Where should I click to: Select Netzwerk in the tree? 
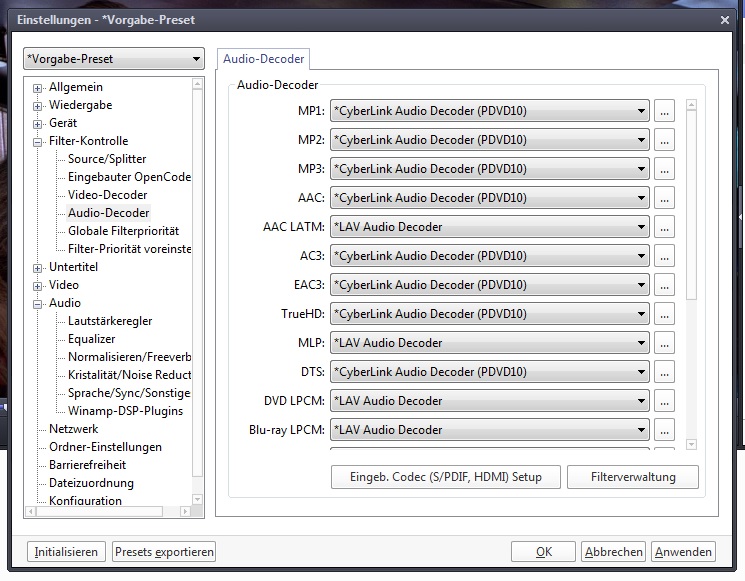(74, 429)
